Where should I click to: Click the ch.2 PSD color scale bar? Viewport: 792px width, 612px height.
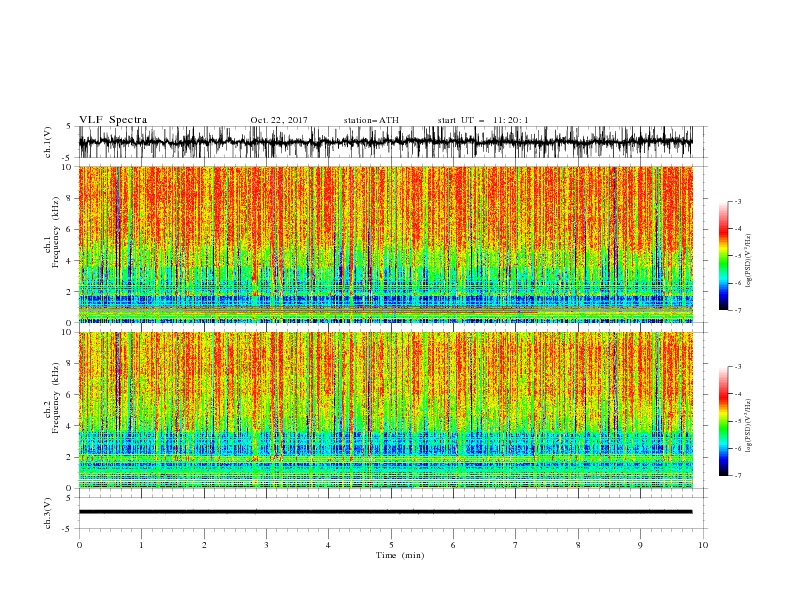click(723, 421)
